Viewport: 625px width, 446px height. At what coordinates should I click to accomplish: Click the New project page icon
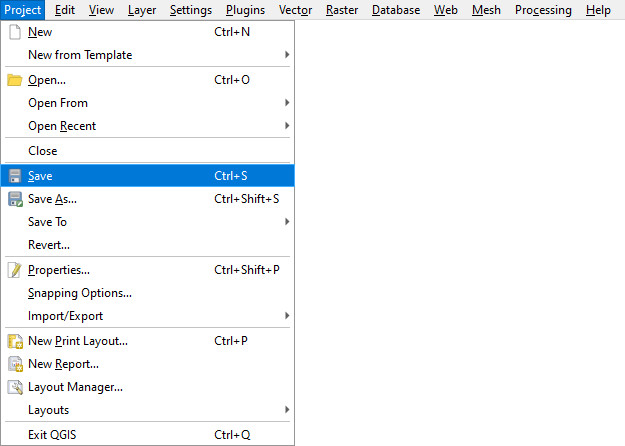point(15,32)
